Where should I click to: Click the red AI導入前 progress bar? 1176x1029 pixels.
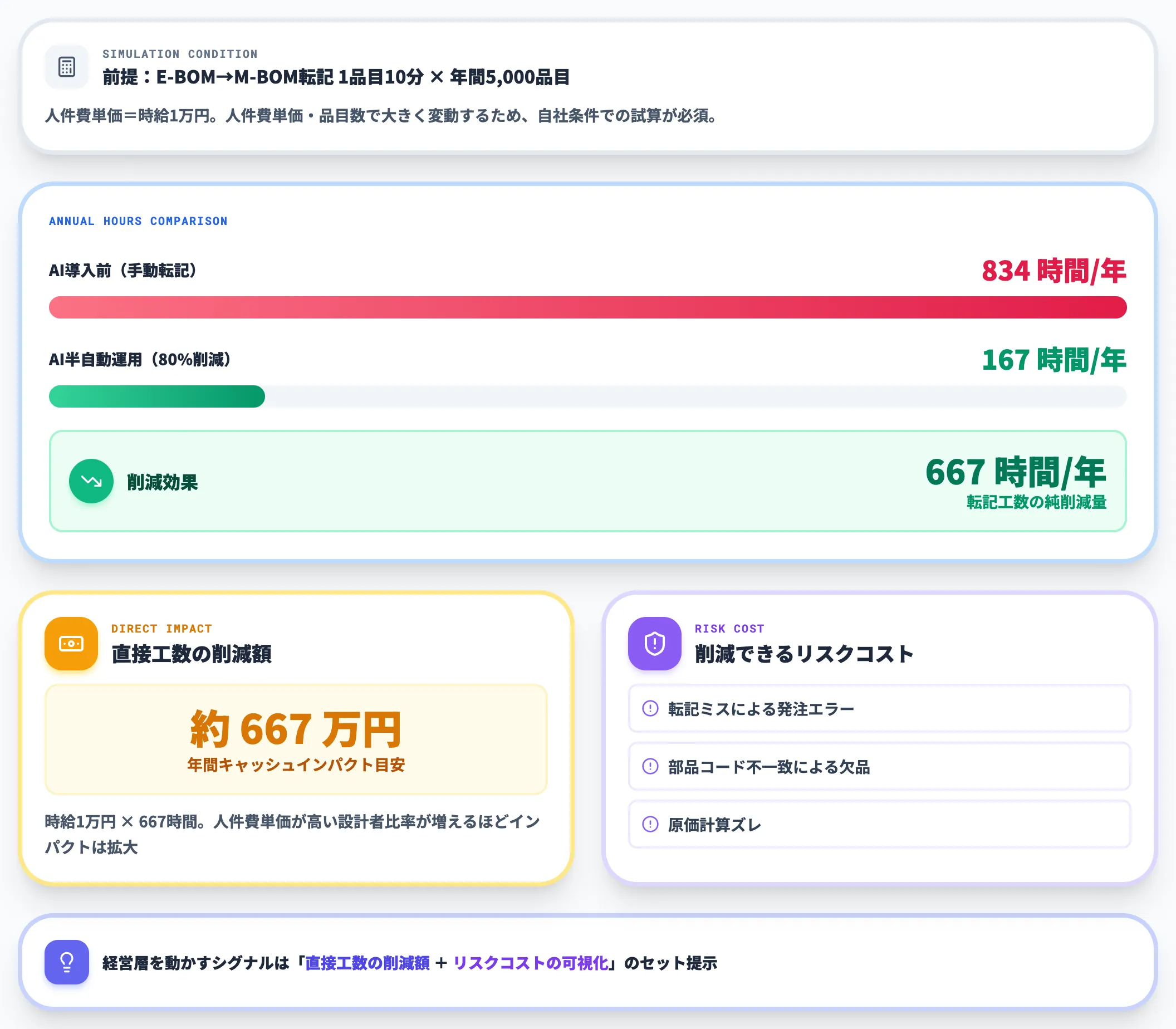[x=587, y=307]
